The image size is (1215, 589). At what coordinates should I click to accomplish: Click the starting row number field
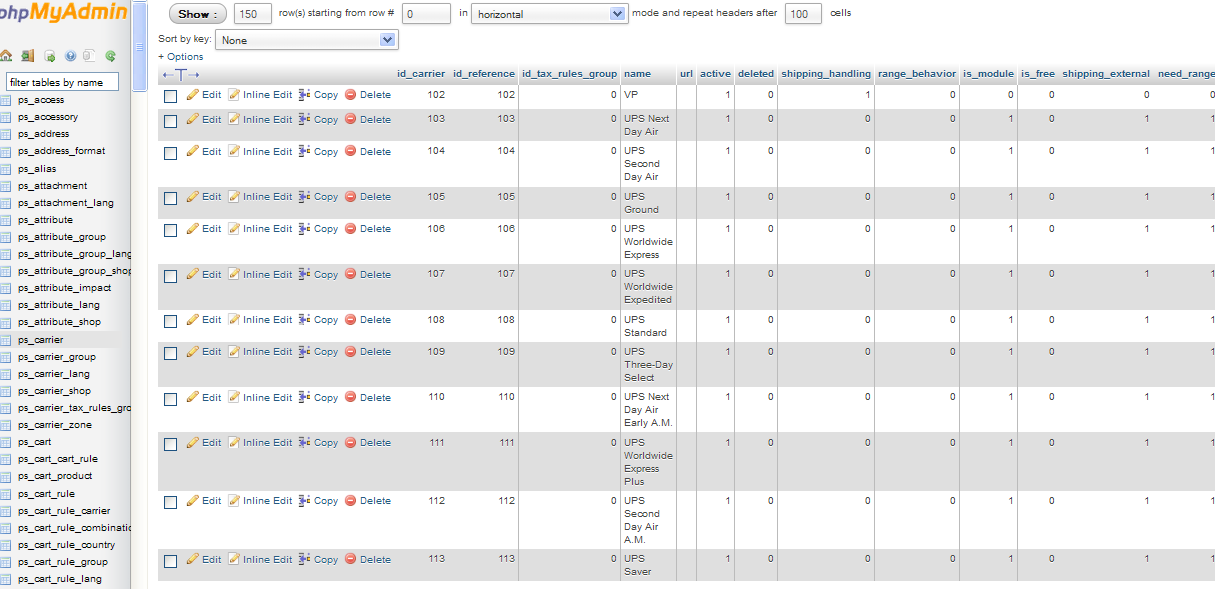click(427, 14)
